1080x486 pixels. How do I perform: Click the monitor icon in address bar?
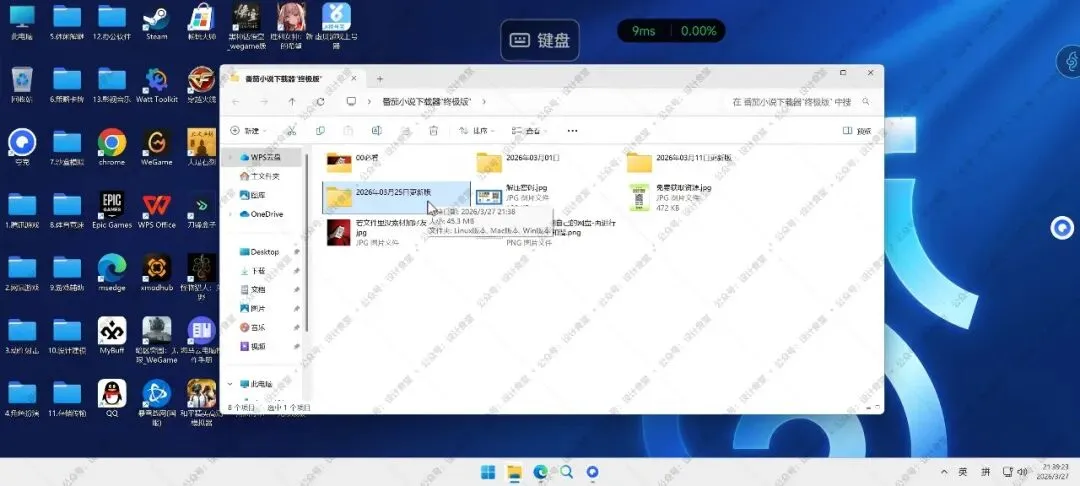point(351,101)
